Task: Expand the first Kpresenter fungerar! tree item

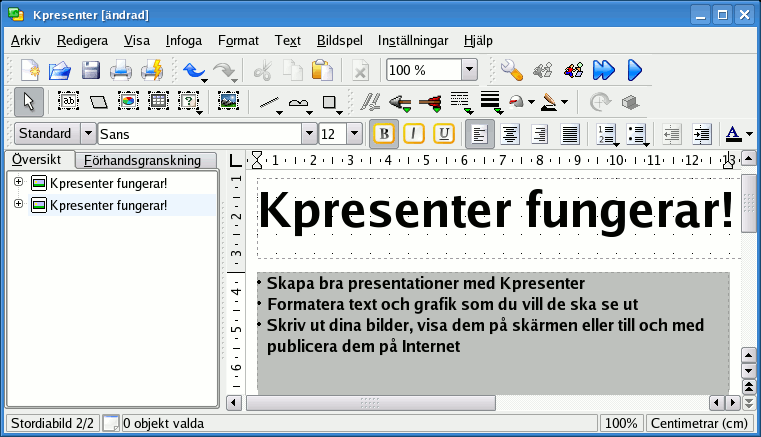Action: pos(19,182)
